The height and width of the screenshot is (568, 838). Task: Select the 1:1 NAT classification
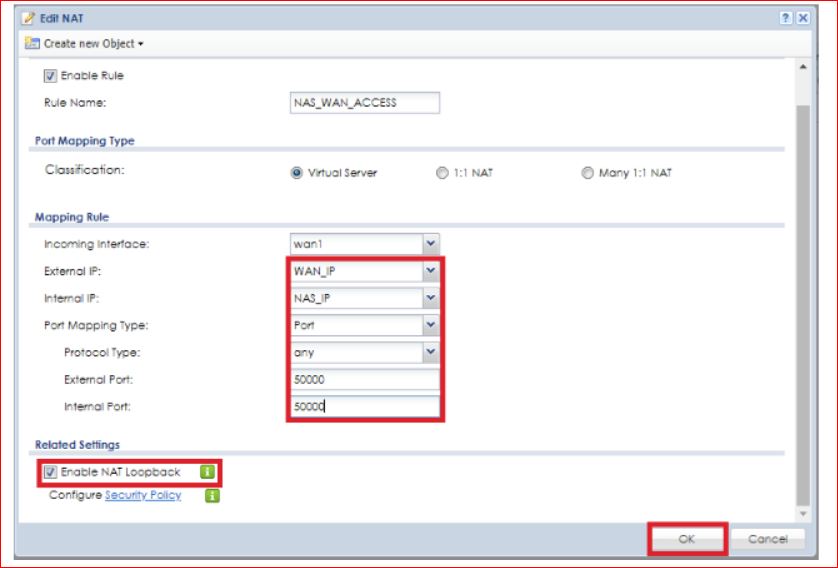click(442, 173)
